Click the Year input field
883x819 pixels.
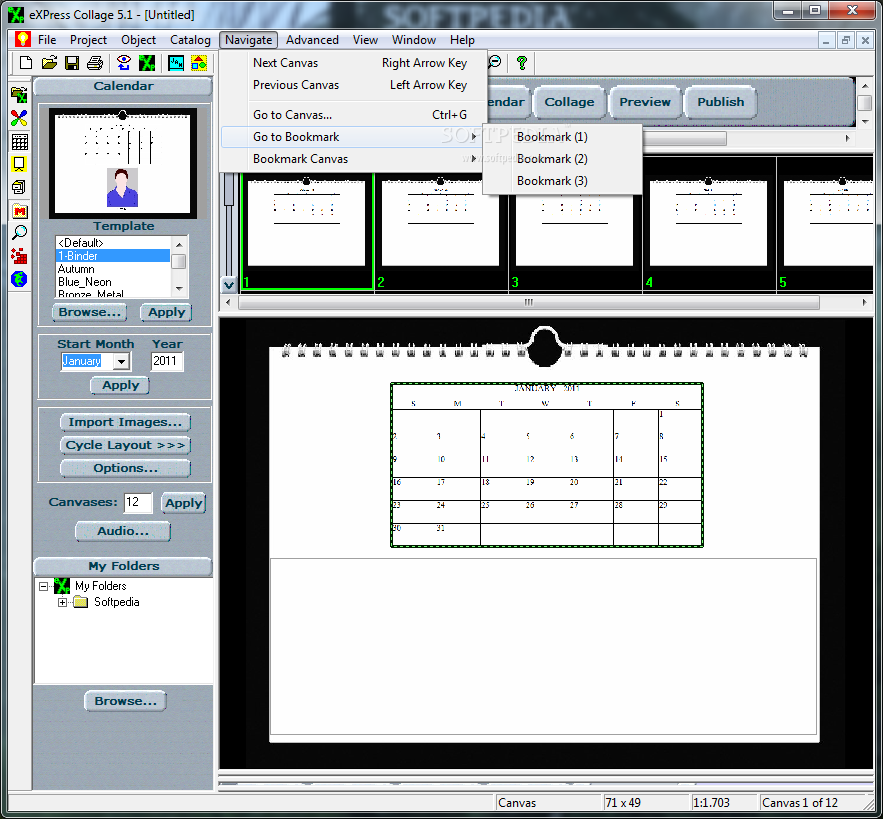click(167, 361)
